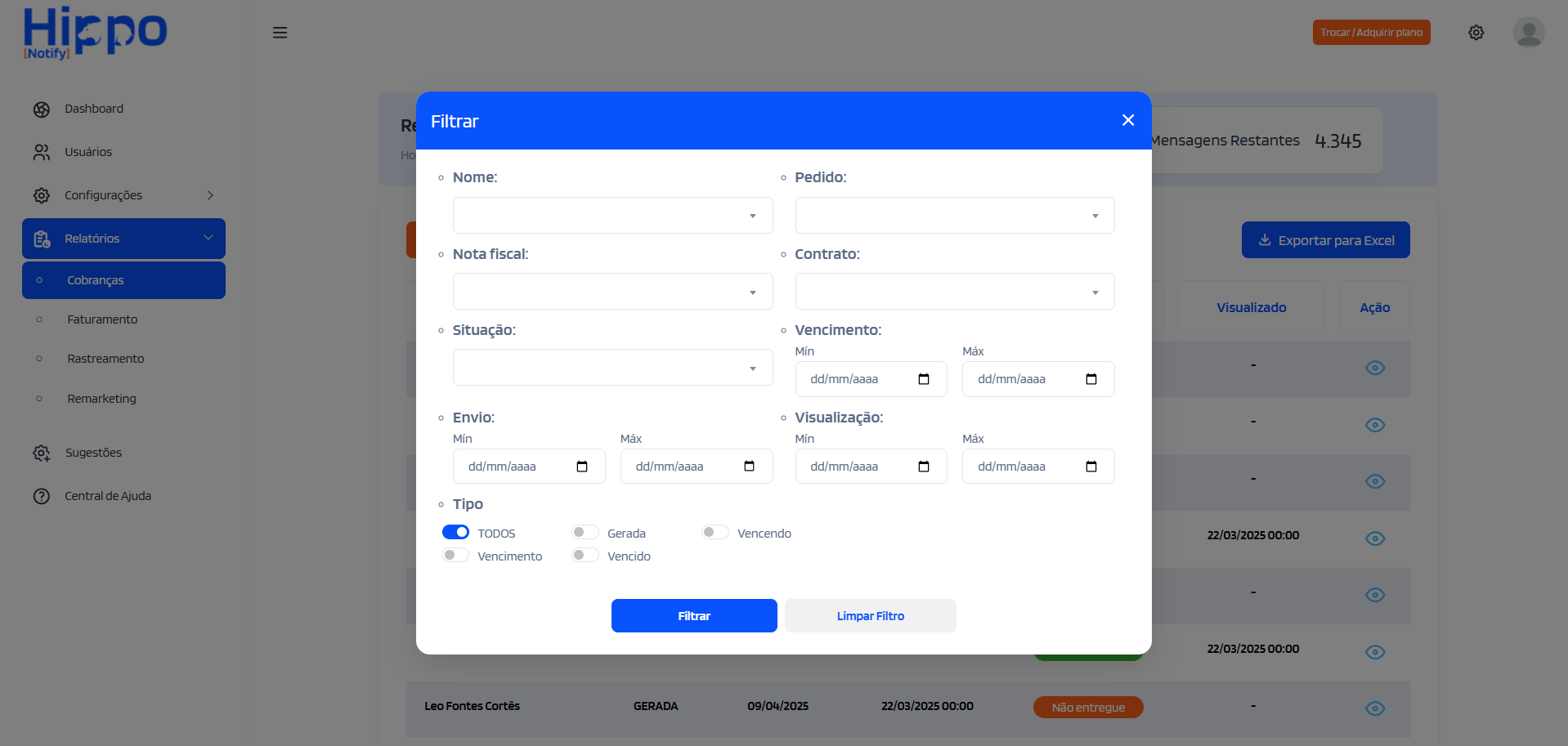Disable the TODOS toggle
The height and width of the screenshot is (746, 1568).
pyautogui.click(x=455, y=532)
